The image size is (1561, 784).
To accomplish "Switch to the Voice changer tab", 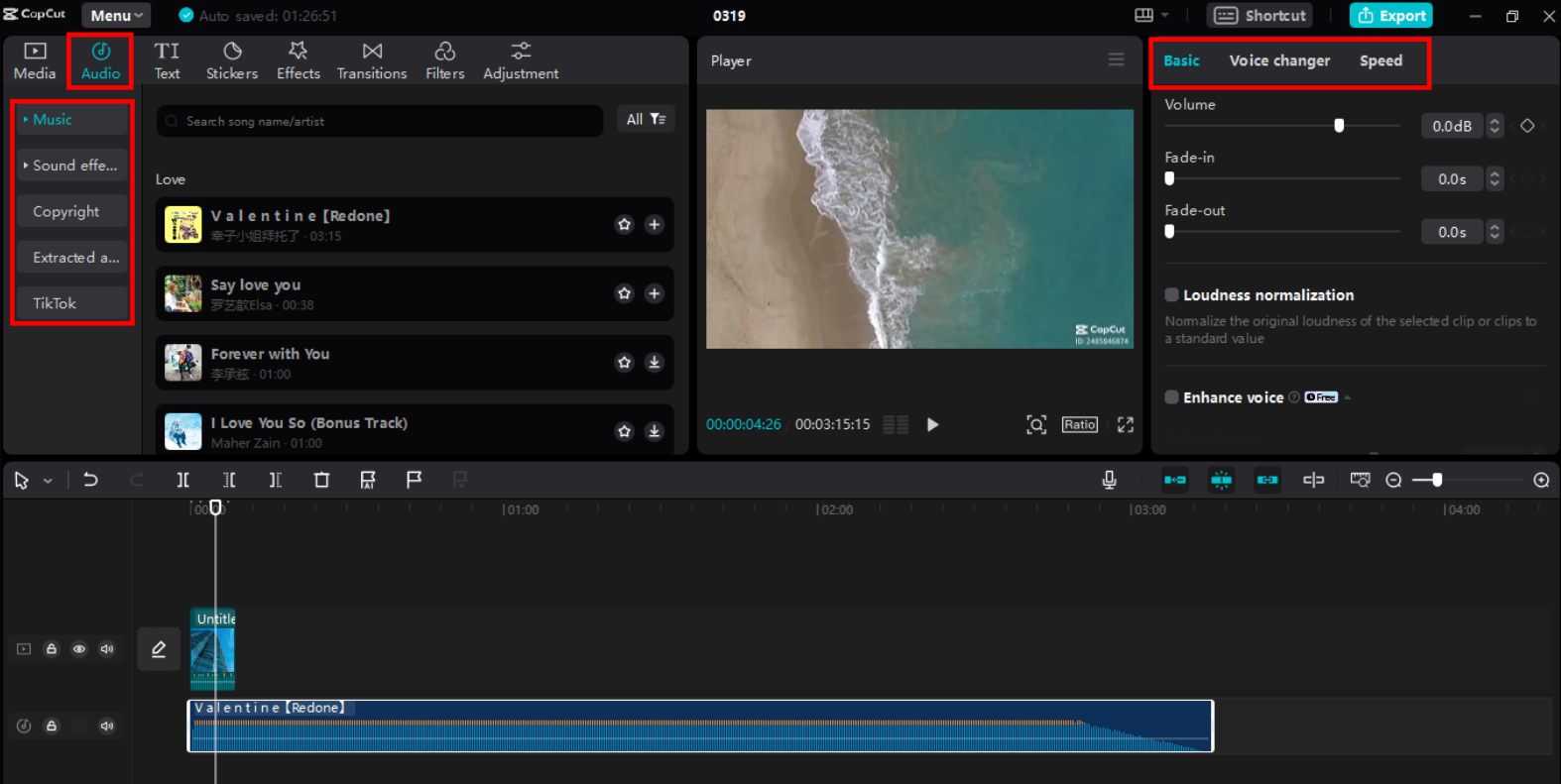I will click(x=1279, y=60).
